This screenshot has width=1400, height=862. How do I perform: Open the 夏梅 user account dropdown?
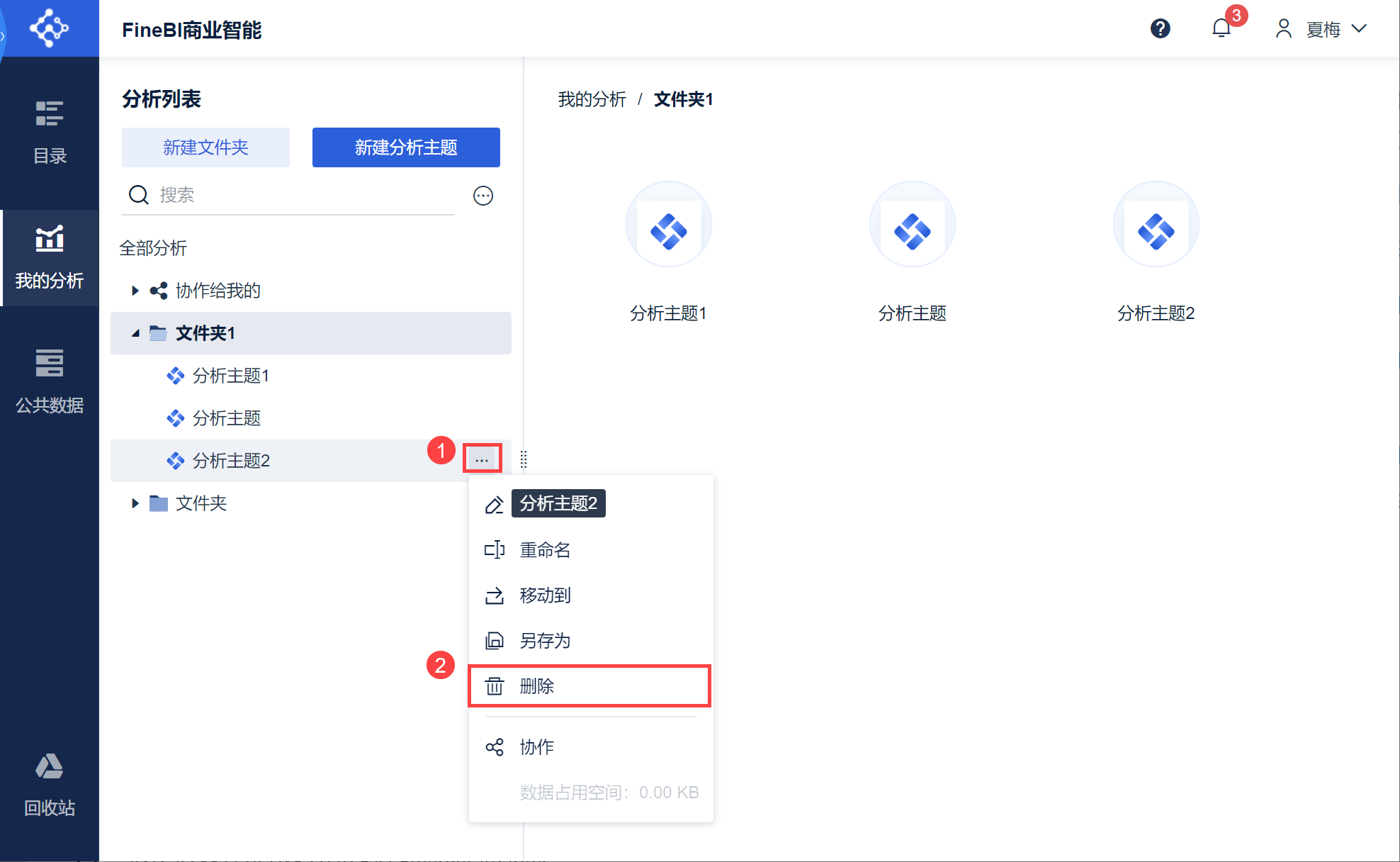1321,29
